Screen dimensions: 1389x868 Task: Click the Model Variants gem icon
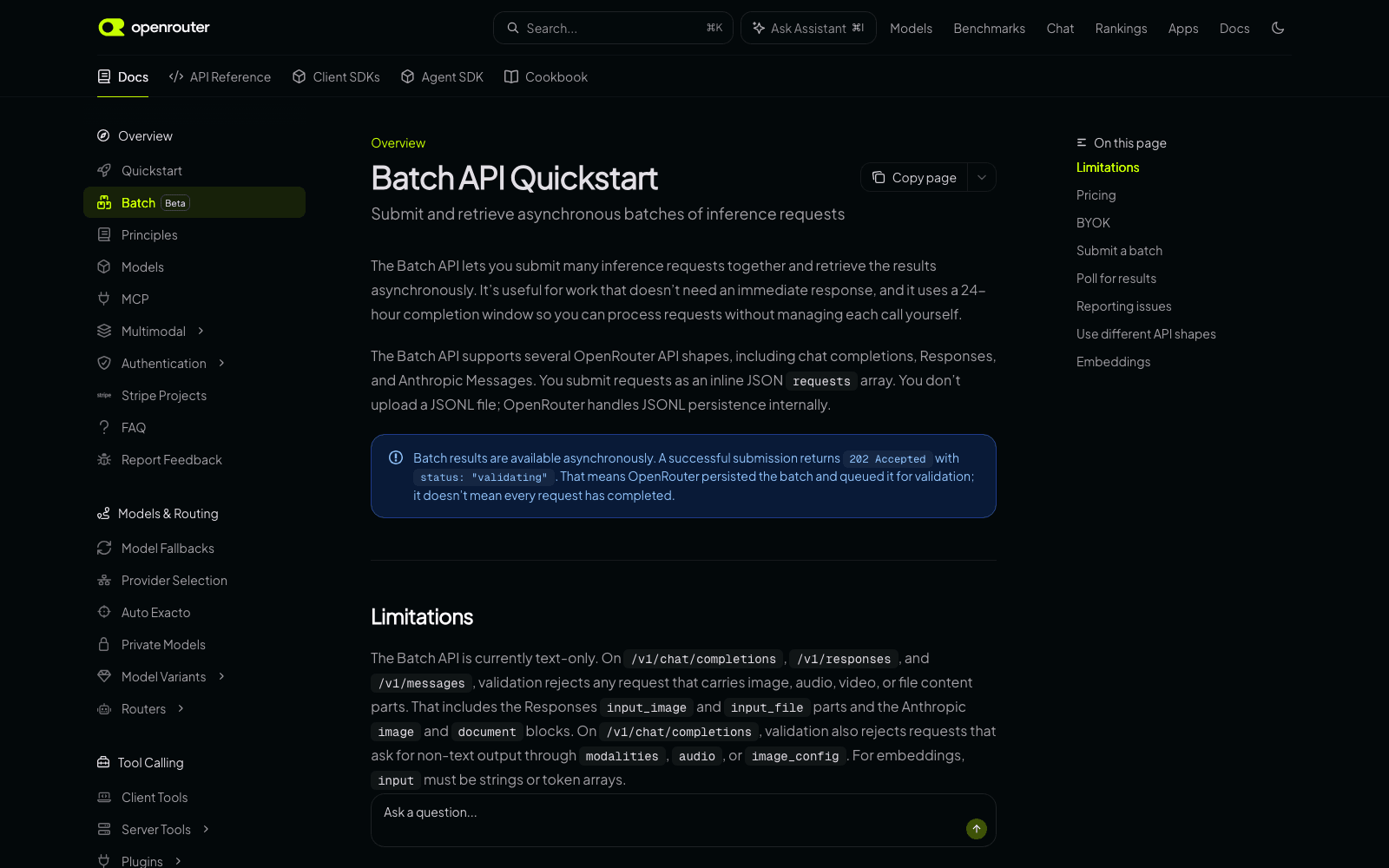point(104,676)
